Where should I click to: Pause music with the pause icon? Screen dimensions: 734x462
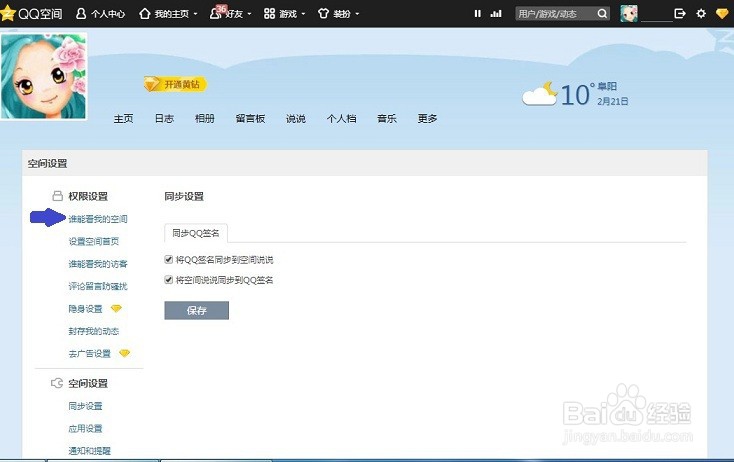click(477, 14)
